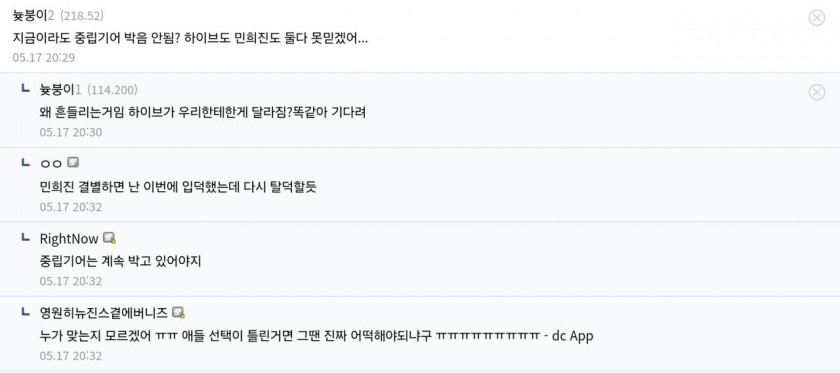Click X icon on 뉴붕이1's reply
The height and width of the screenshot is (373, 840).
(816, 92)
